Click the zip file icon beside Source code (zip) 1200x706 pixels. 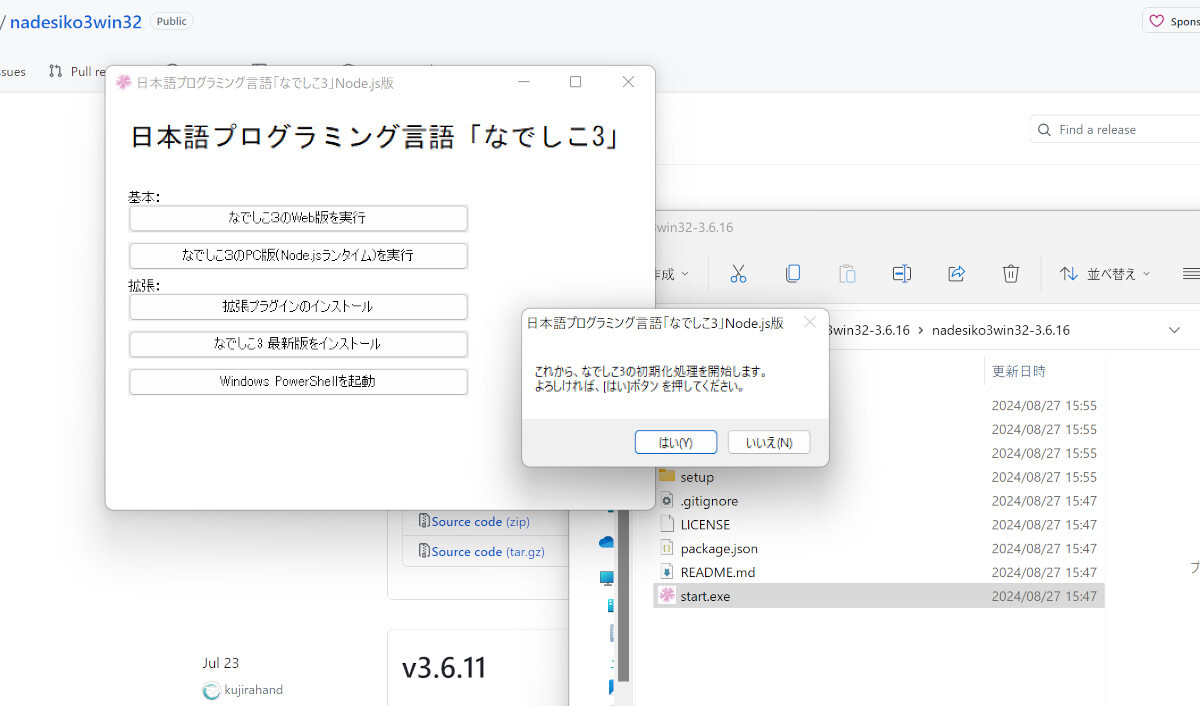tap(424, 521)
